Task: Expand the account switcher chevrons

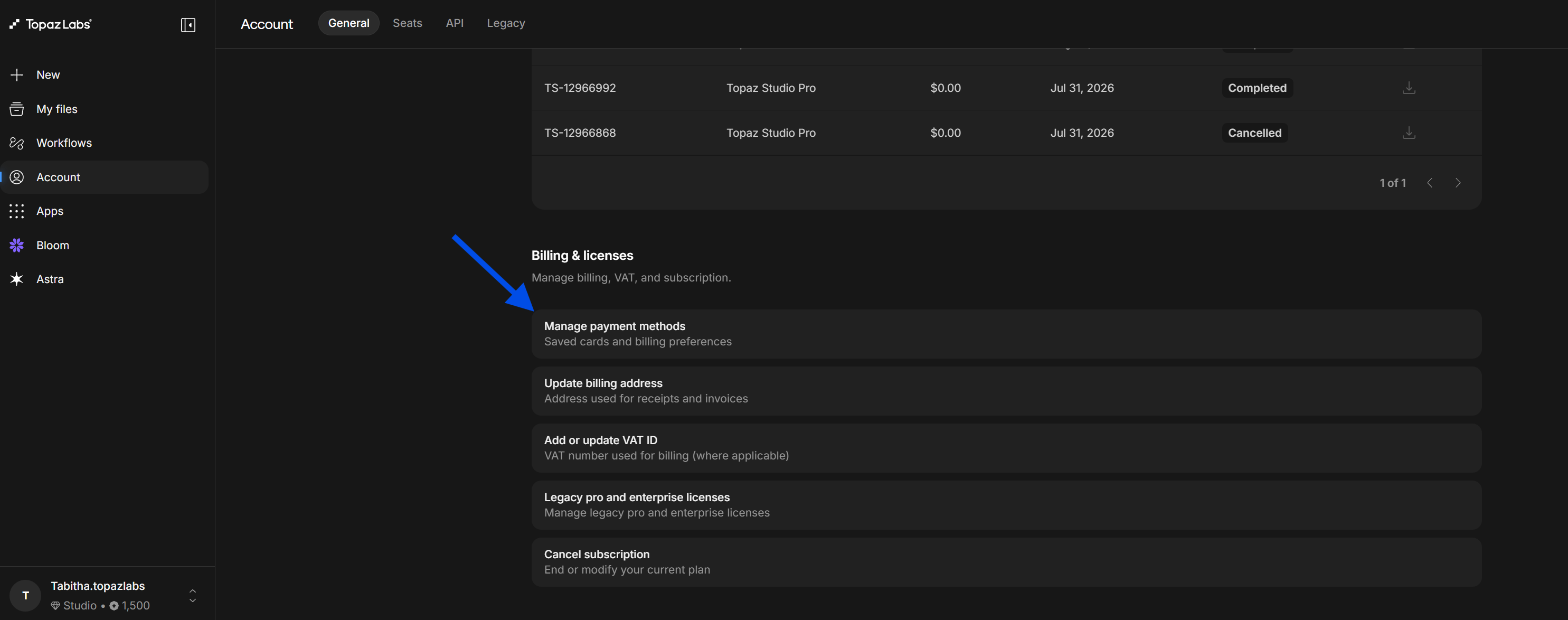Action: point(192,596)
